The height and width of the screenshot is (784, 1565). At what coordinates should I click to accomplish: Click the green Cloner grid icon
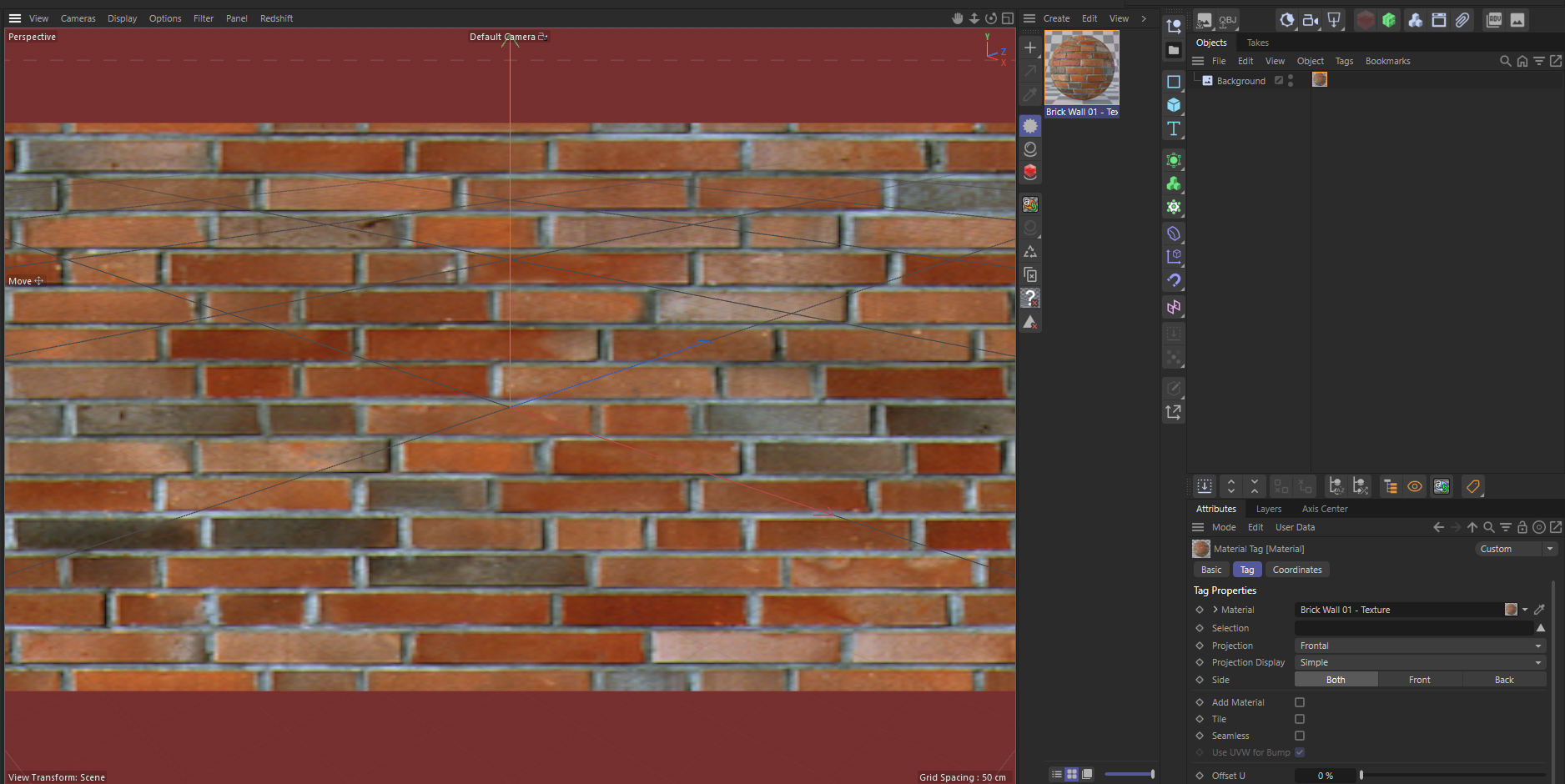point(1389,20)
